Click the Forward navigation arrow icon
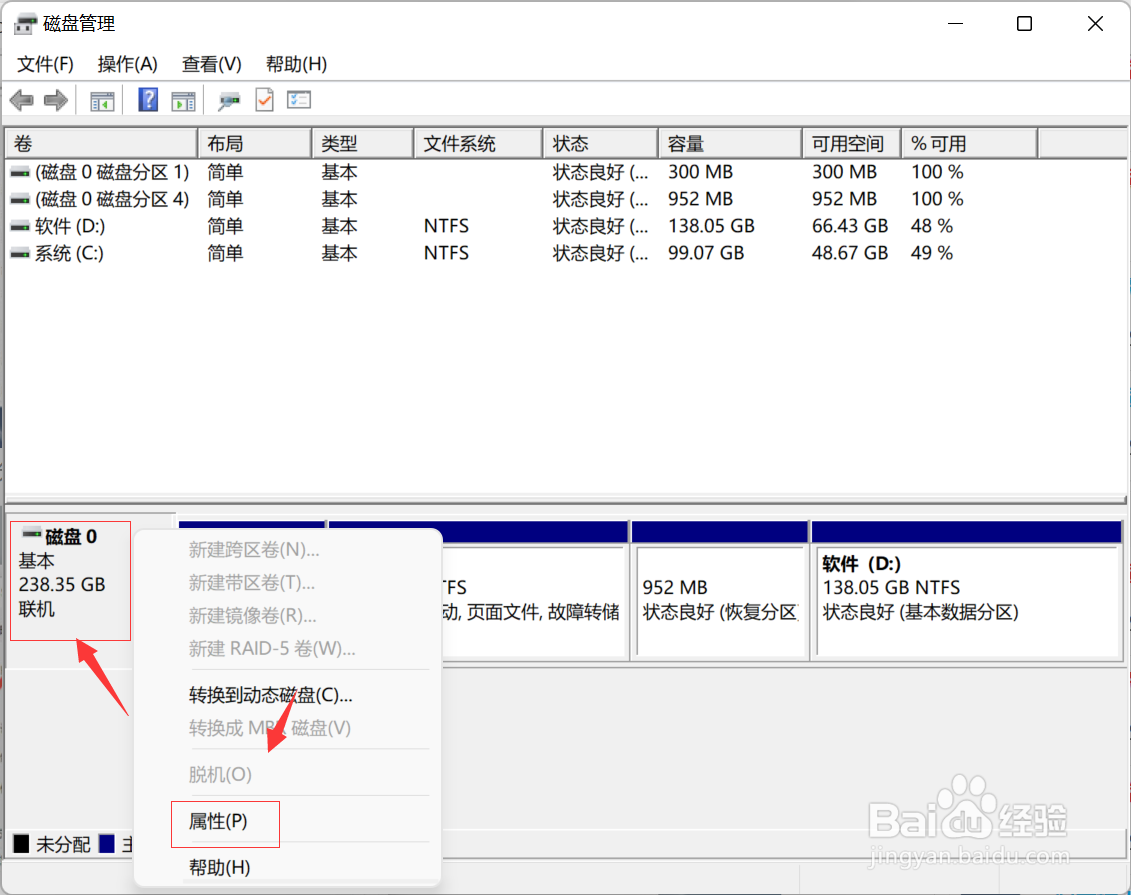This screenshot has width=1131, height=895. click(x=55, y=99)
